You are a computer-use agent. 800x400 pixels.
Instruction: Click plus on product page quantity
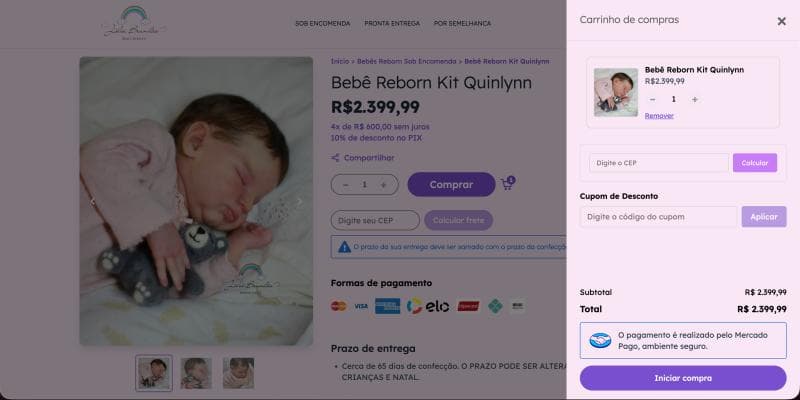point(384,185)
